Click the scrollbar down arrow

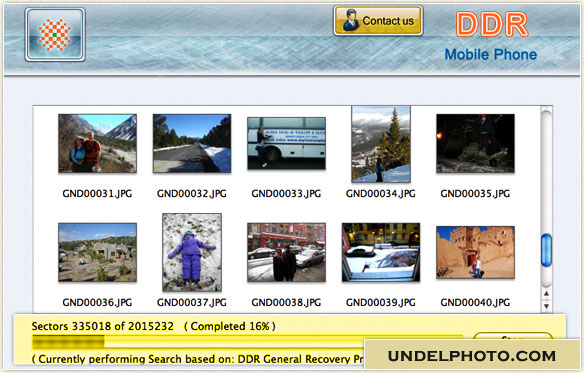[546, 306]
